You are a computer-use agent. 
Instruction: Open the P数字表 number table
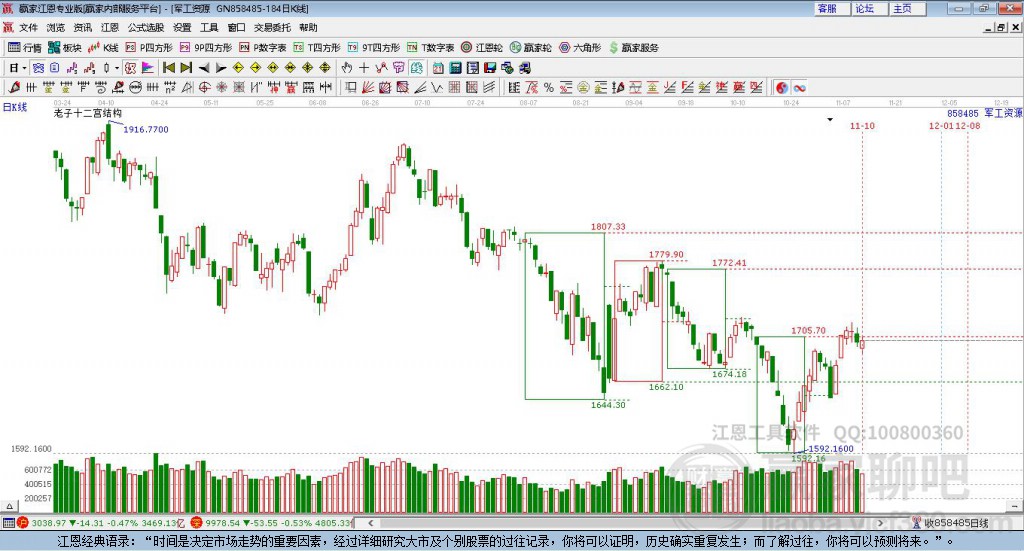tap(263, 48)
